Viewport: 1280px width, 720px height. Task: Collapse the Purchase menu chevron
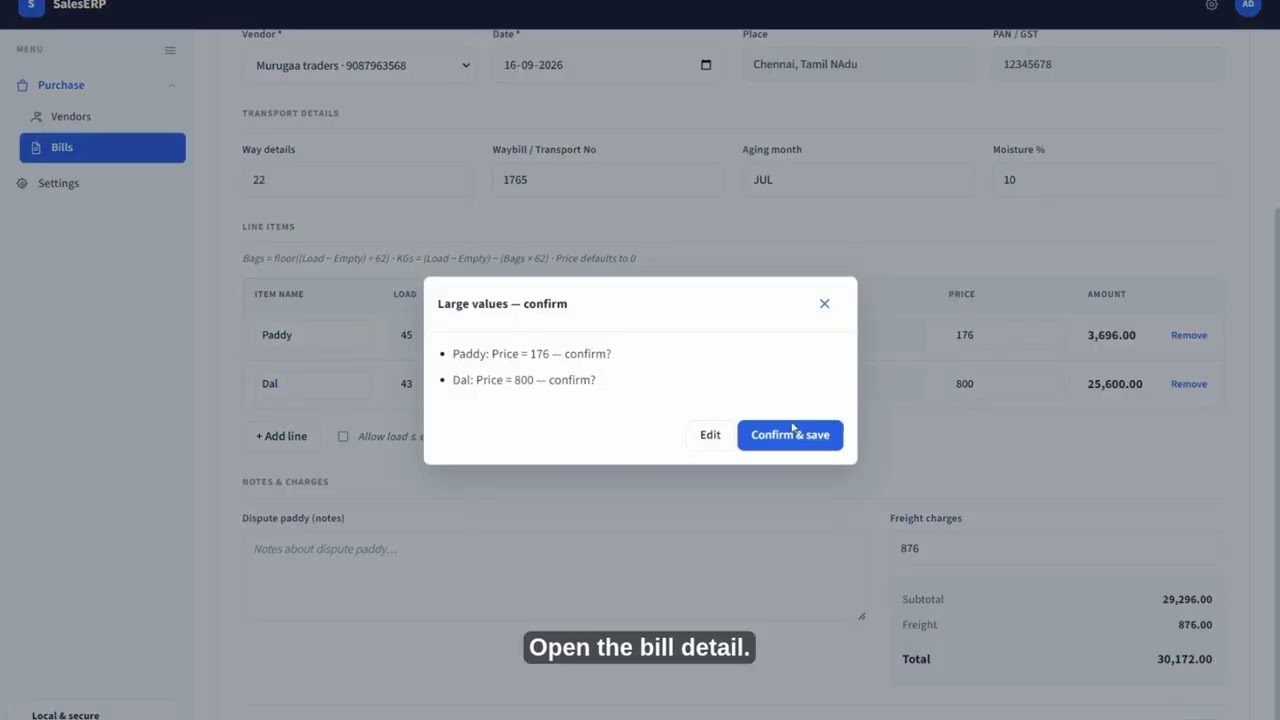pyautogui.click(x=172, y=85)
